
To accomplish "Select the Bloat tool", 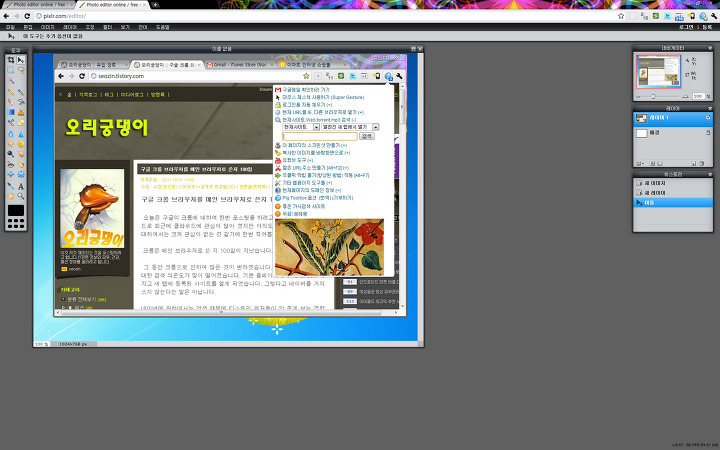I will (11, 174).
